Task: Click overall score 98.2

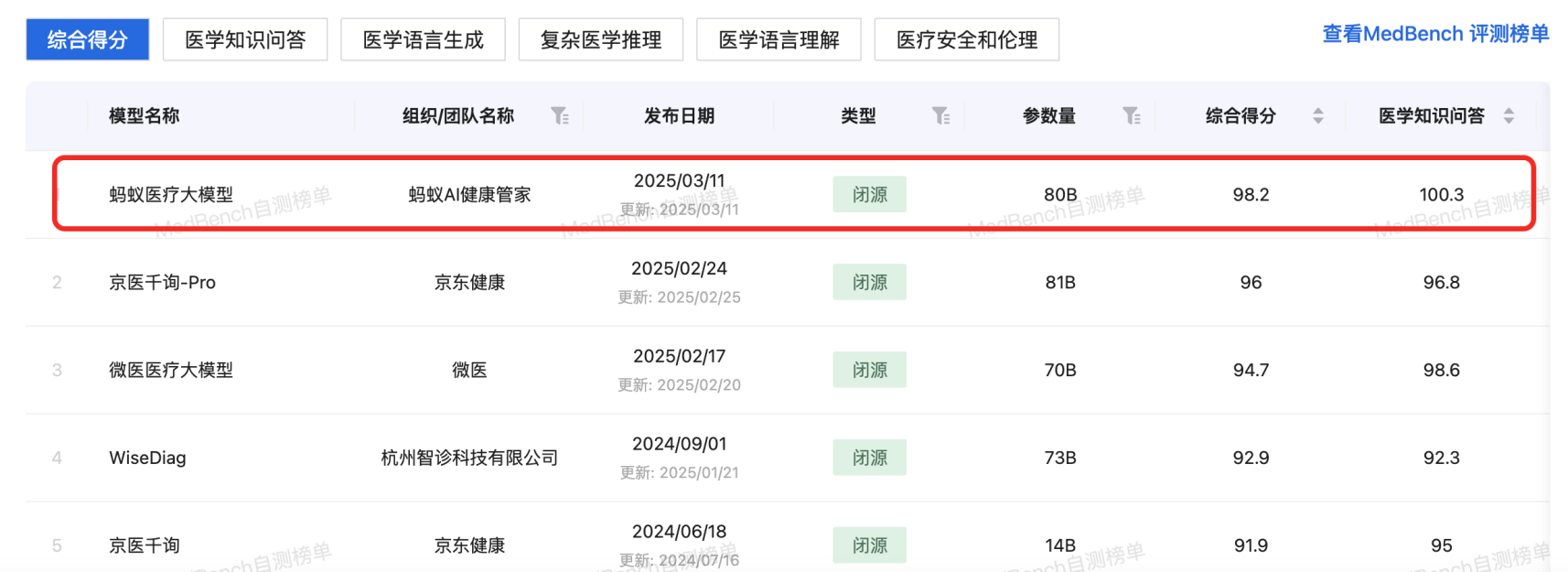Action: point(1251,194)
